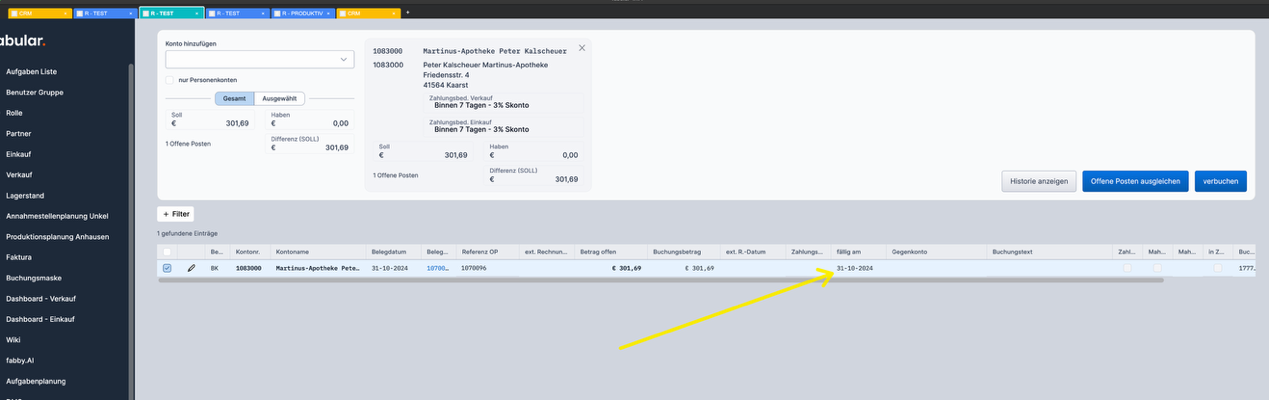
Task: Close the active teal R - TEST tab
Action: tap(197, 13)
